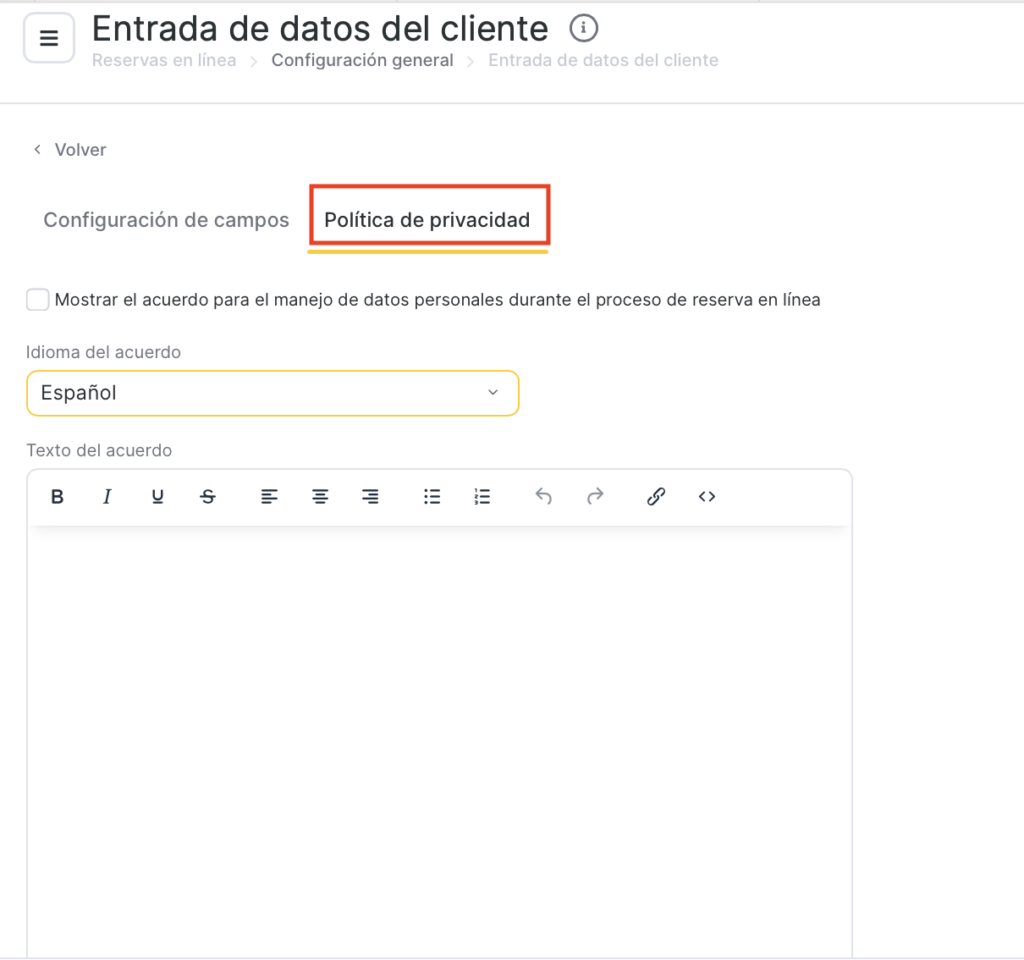Screen dimensions: 1024x960
Task: Open the Idioma del acuerdo dropdown
Action: click(272, 393)
